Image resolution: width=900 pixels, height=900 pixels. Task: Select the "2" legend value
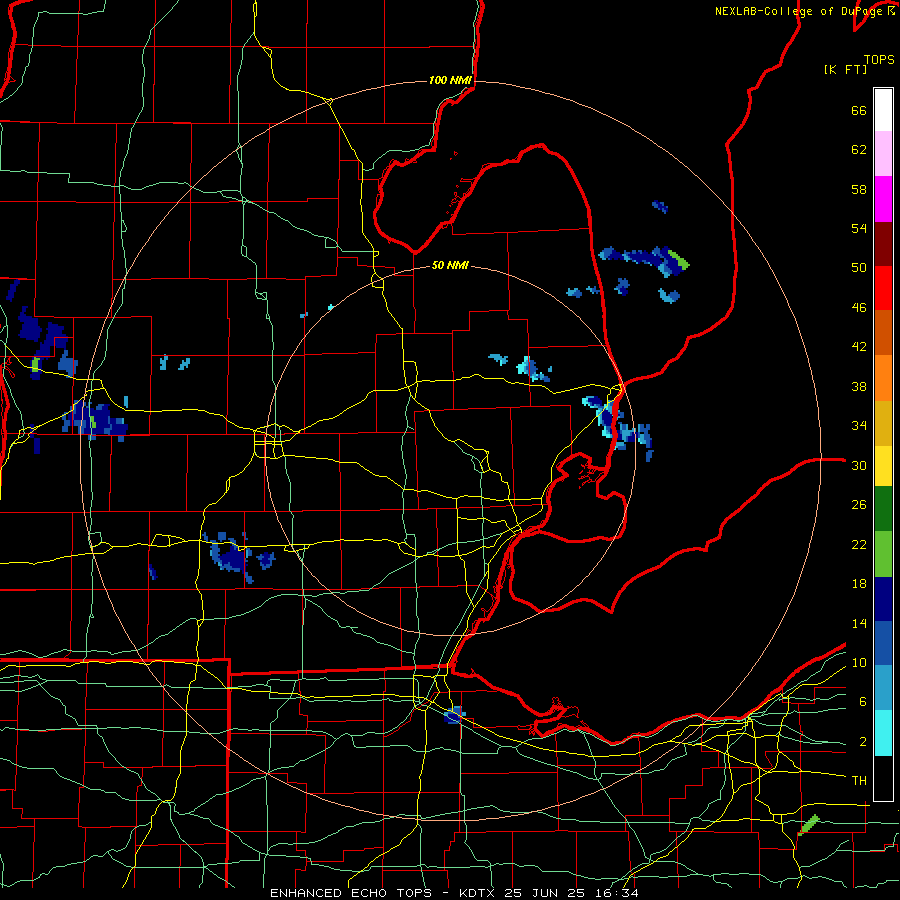click(x=862, y=742)
